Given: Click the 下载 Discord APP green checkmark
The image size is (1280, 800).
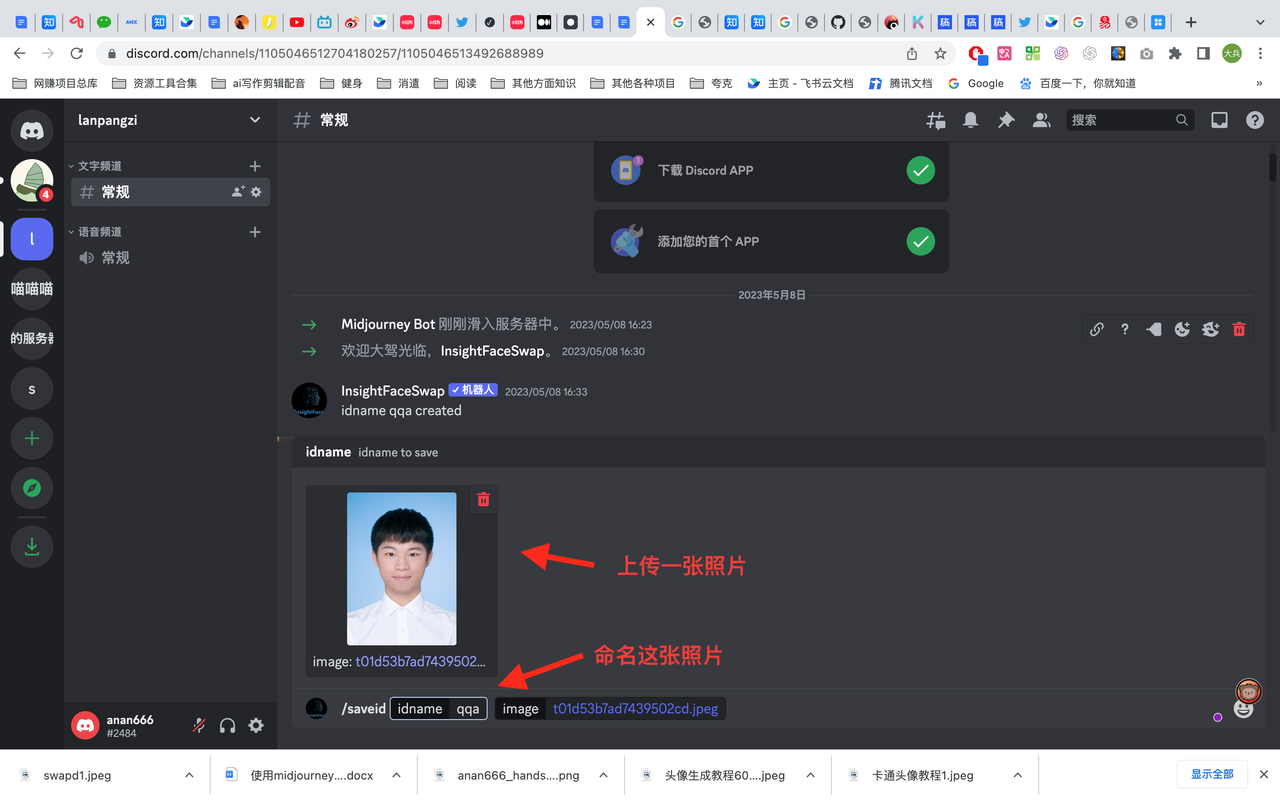Looking at the screenshot, I should coord(920,170).
